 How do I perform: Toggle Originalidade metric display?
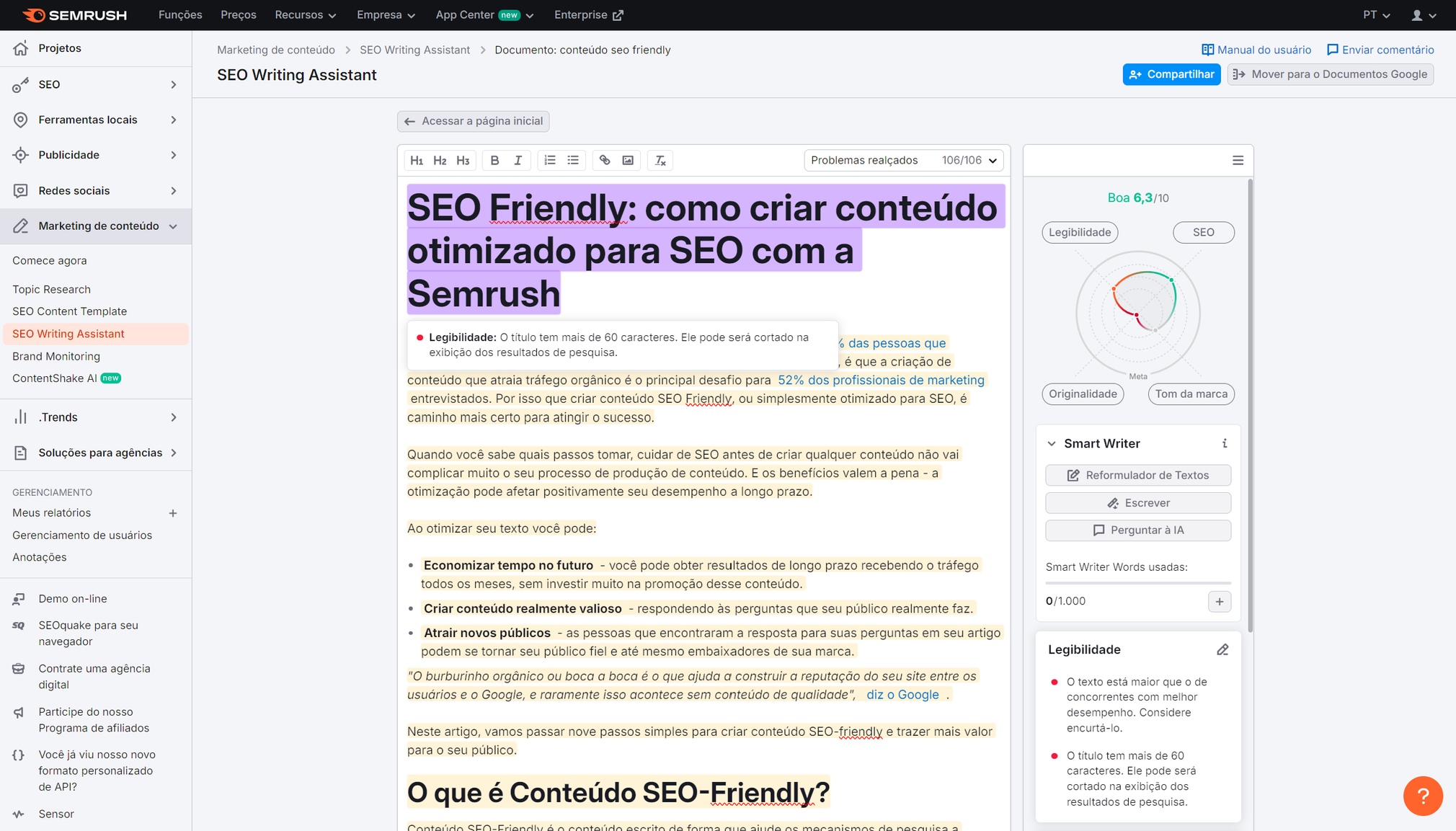1083,393
